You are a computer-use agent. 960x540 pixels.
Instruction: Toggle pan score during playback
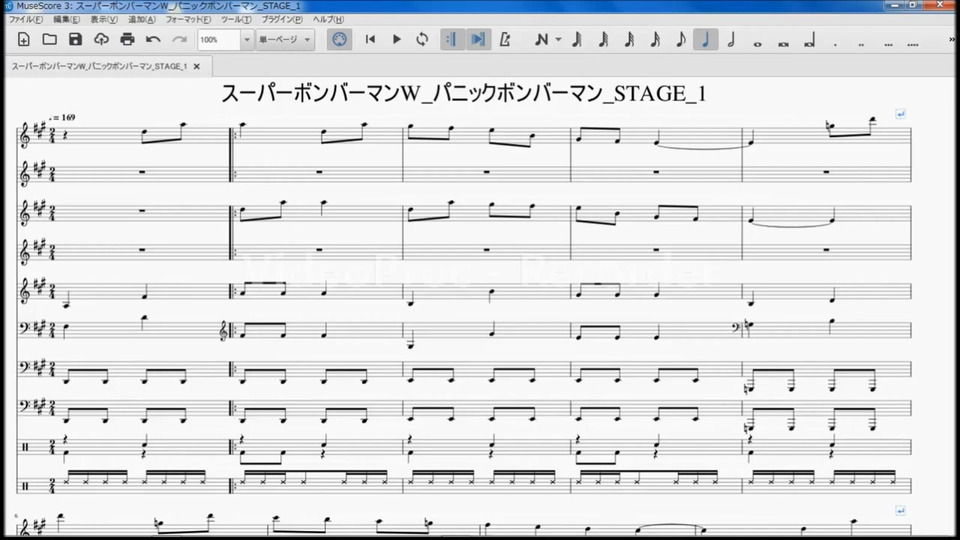[x=478, y=40]
